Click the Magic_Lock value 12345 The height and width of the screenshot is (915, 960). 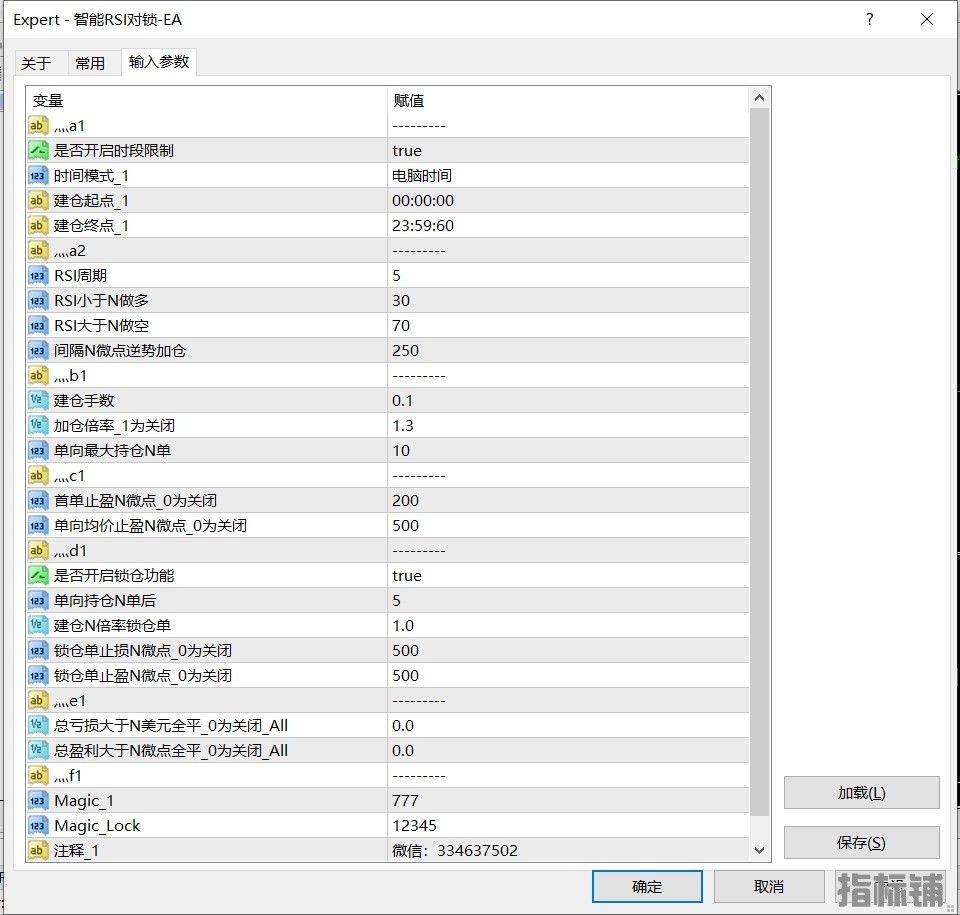pyautogui.click(x=414, y=826)
